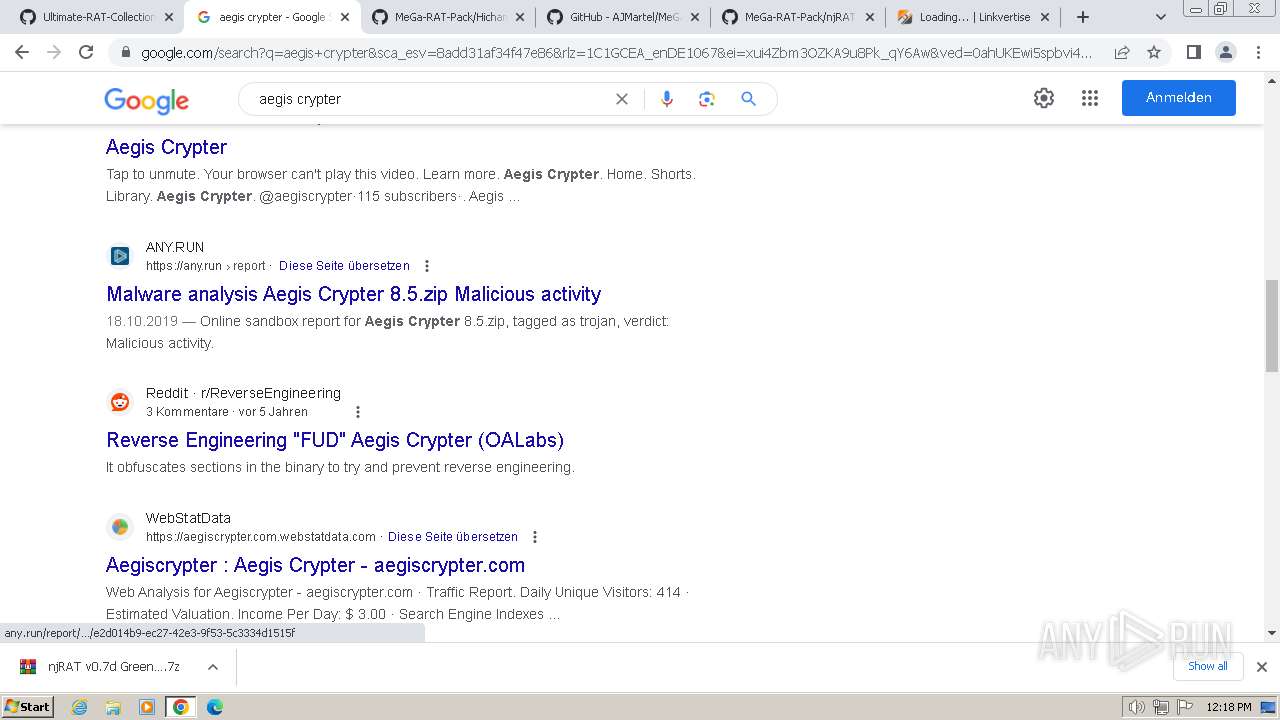Open more options for ANY.RUN result
The height and width of the screenshot is (720, 1280).
tap(427, 266)
